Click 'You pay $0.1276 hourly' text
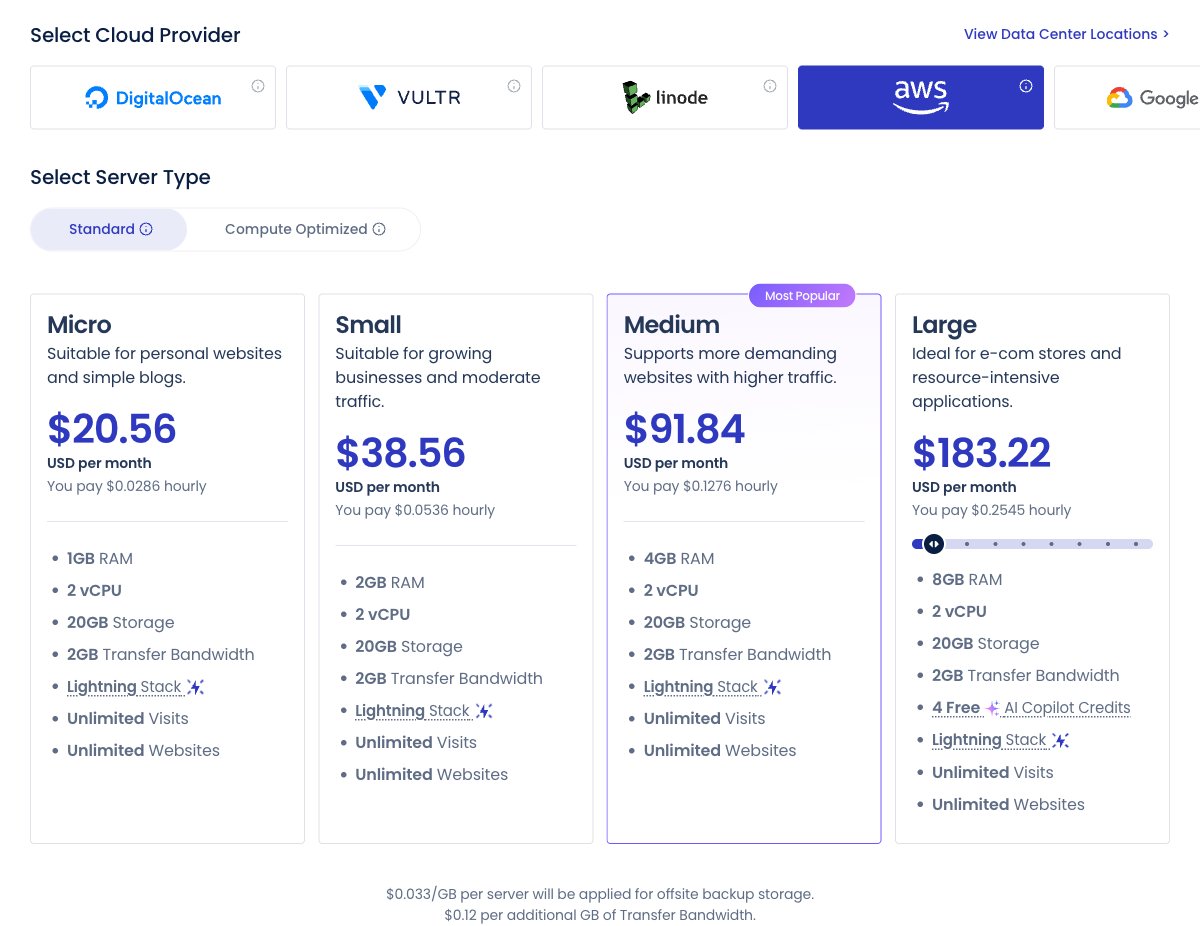 701,486
